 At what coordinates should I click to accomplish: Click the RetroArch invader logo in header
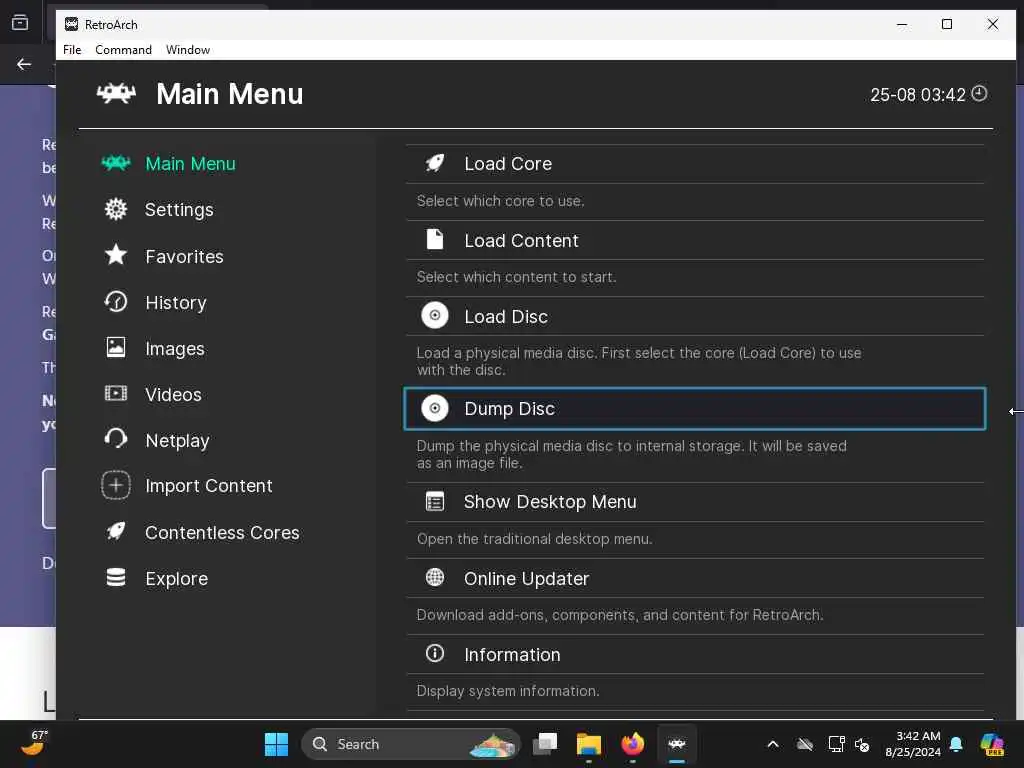[116, 94]
